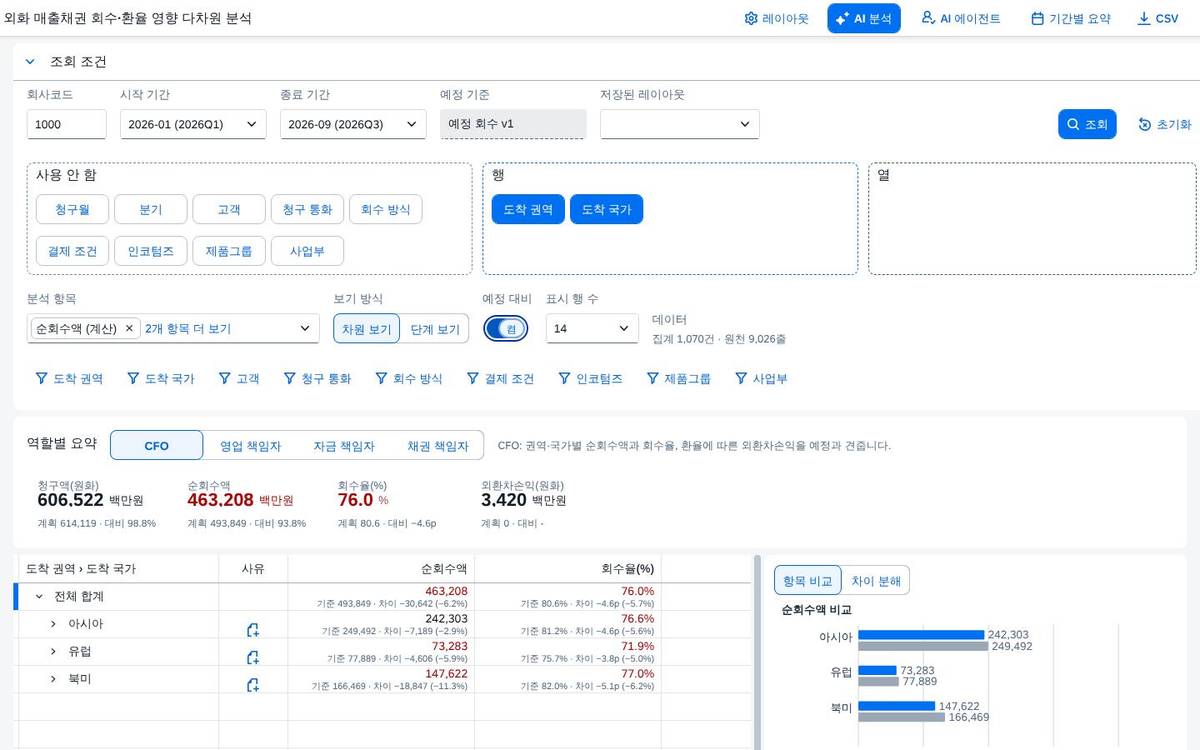Collapse the 전체 합계 row

pyautogui.click(x=39, y=596)
